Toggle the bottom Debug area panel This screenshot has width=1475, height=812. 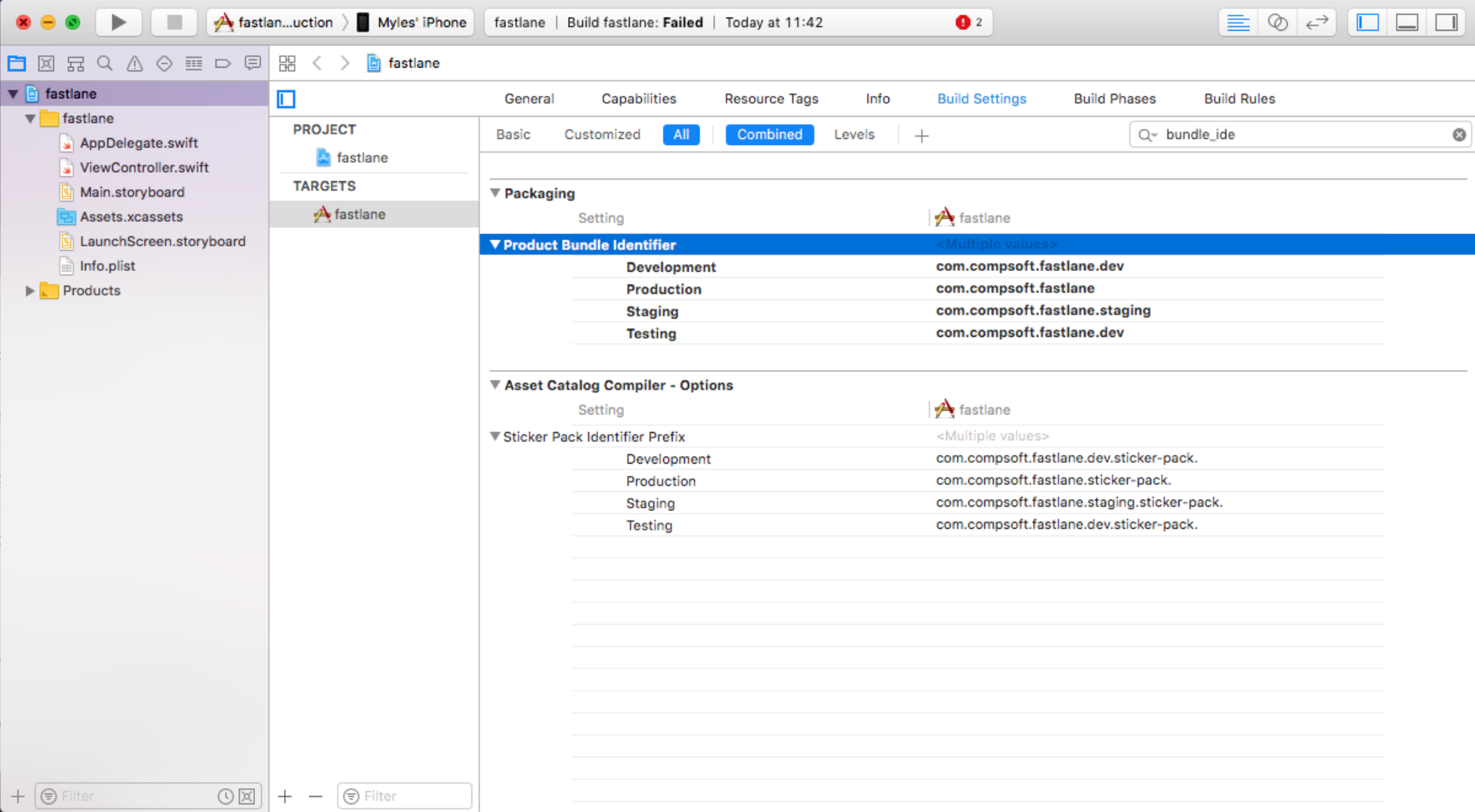point(1407,22)
